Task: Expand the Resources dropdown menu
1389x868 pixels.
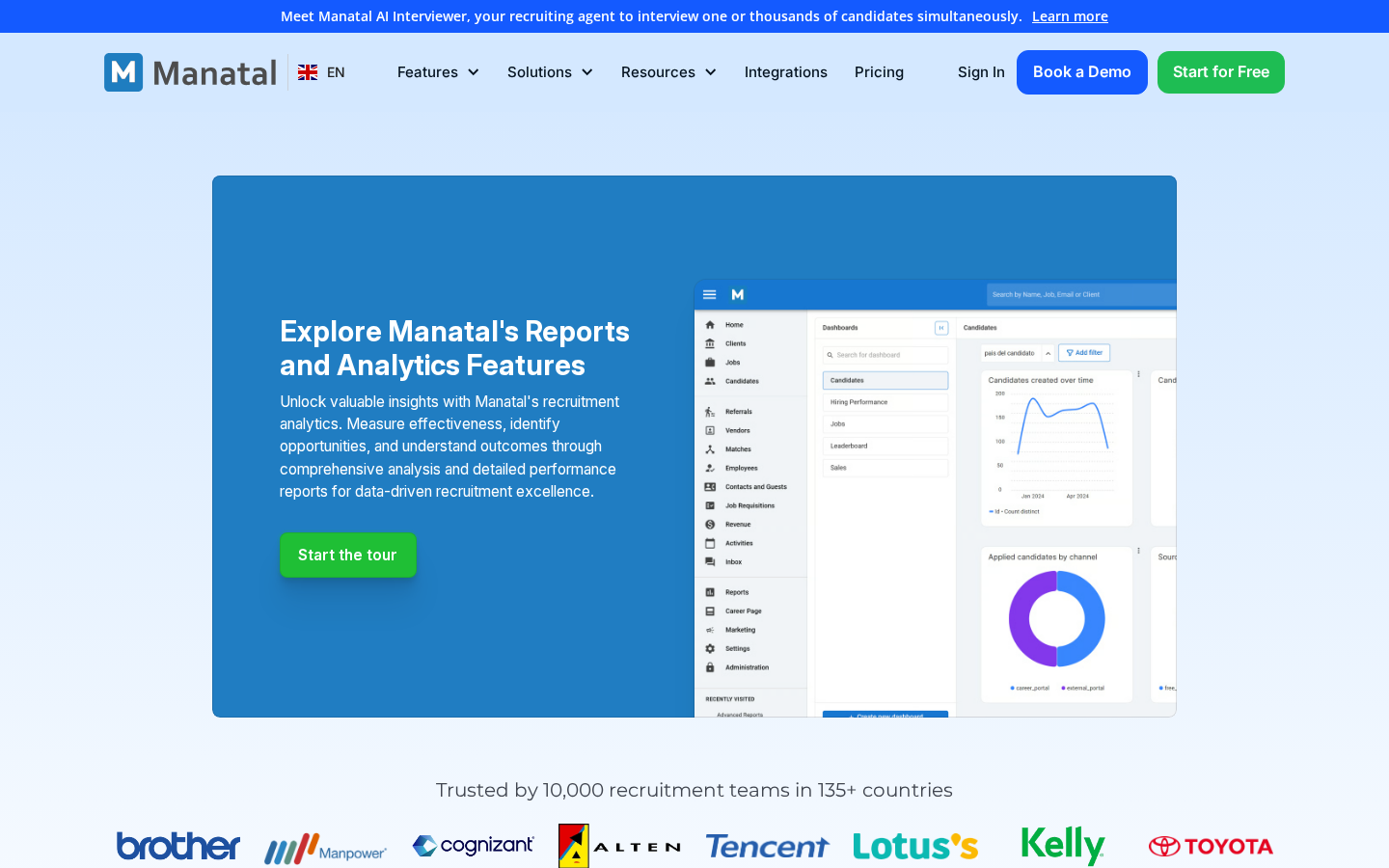Action: [x=668, y=72]
